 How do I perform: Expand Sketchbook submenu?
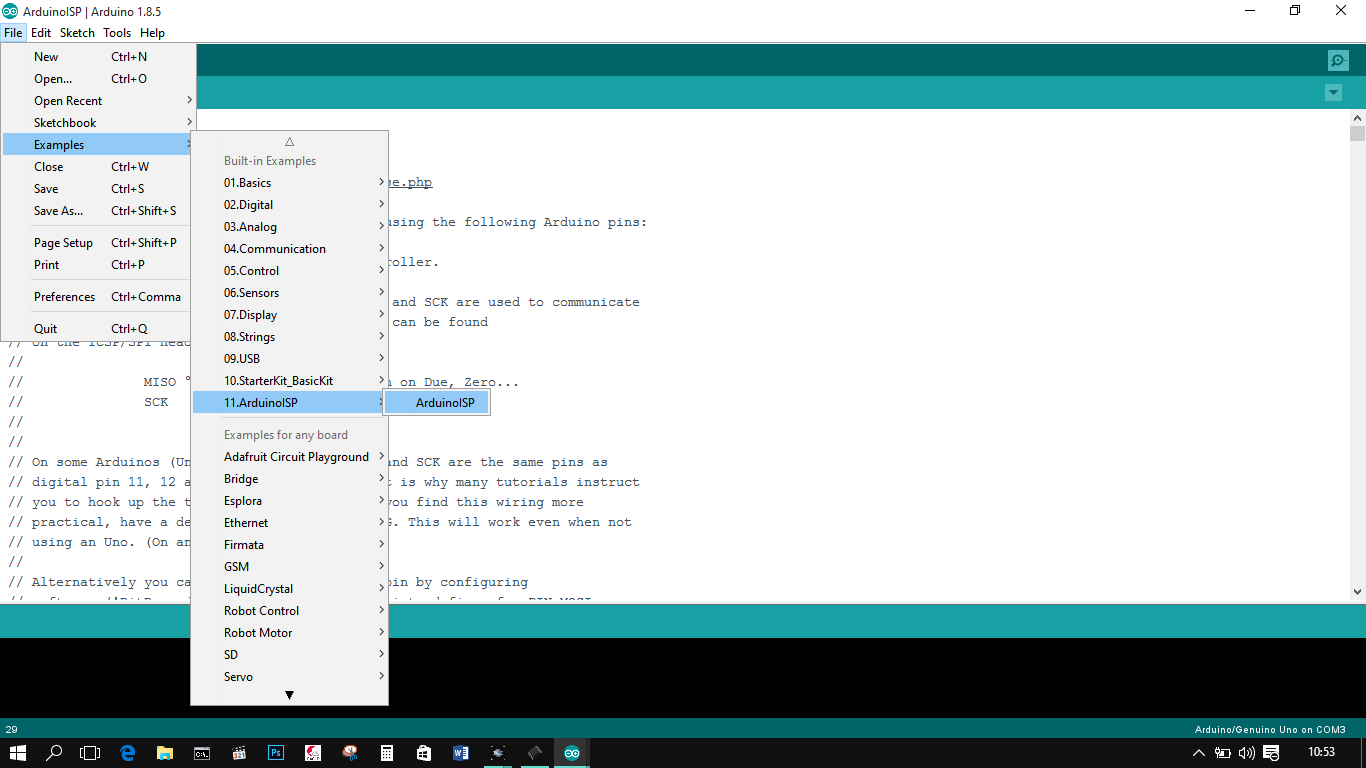point(98,123)
